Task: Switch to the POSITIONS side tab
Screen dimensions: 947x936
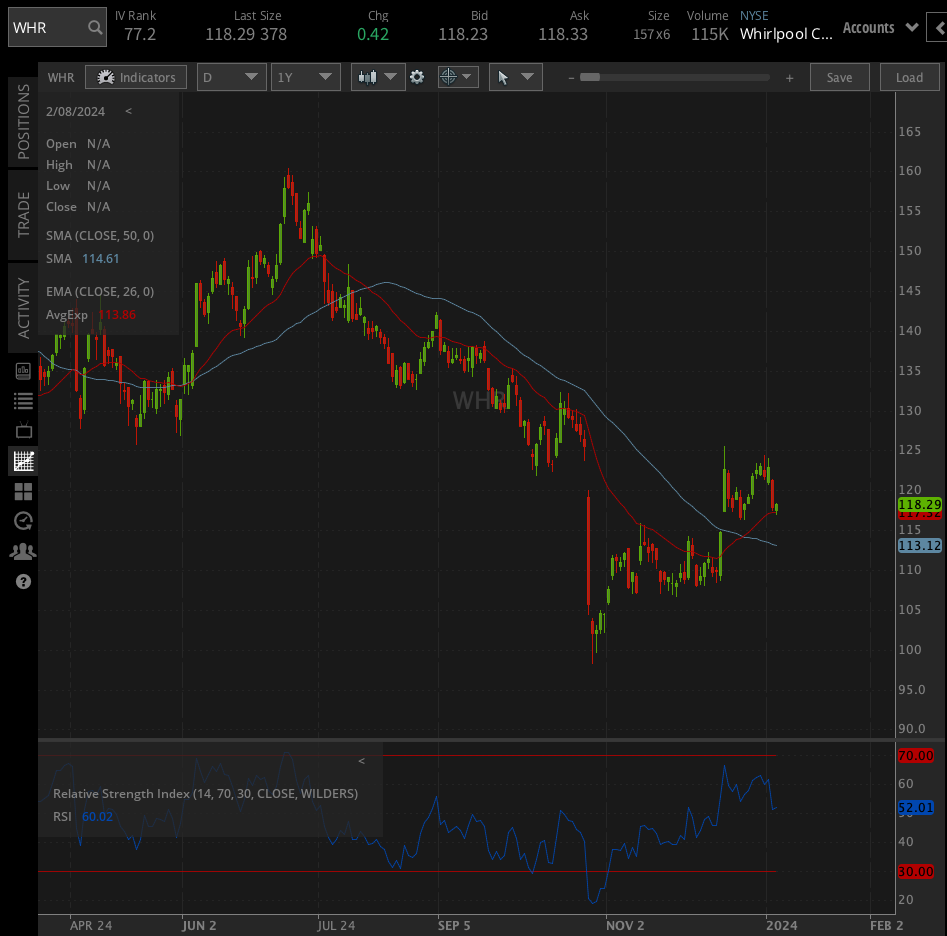Action: [x=24, y=122]
